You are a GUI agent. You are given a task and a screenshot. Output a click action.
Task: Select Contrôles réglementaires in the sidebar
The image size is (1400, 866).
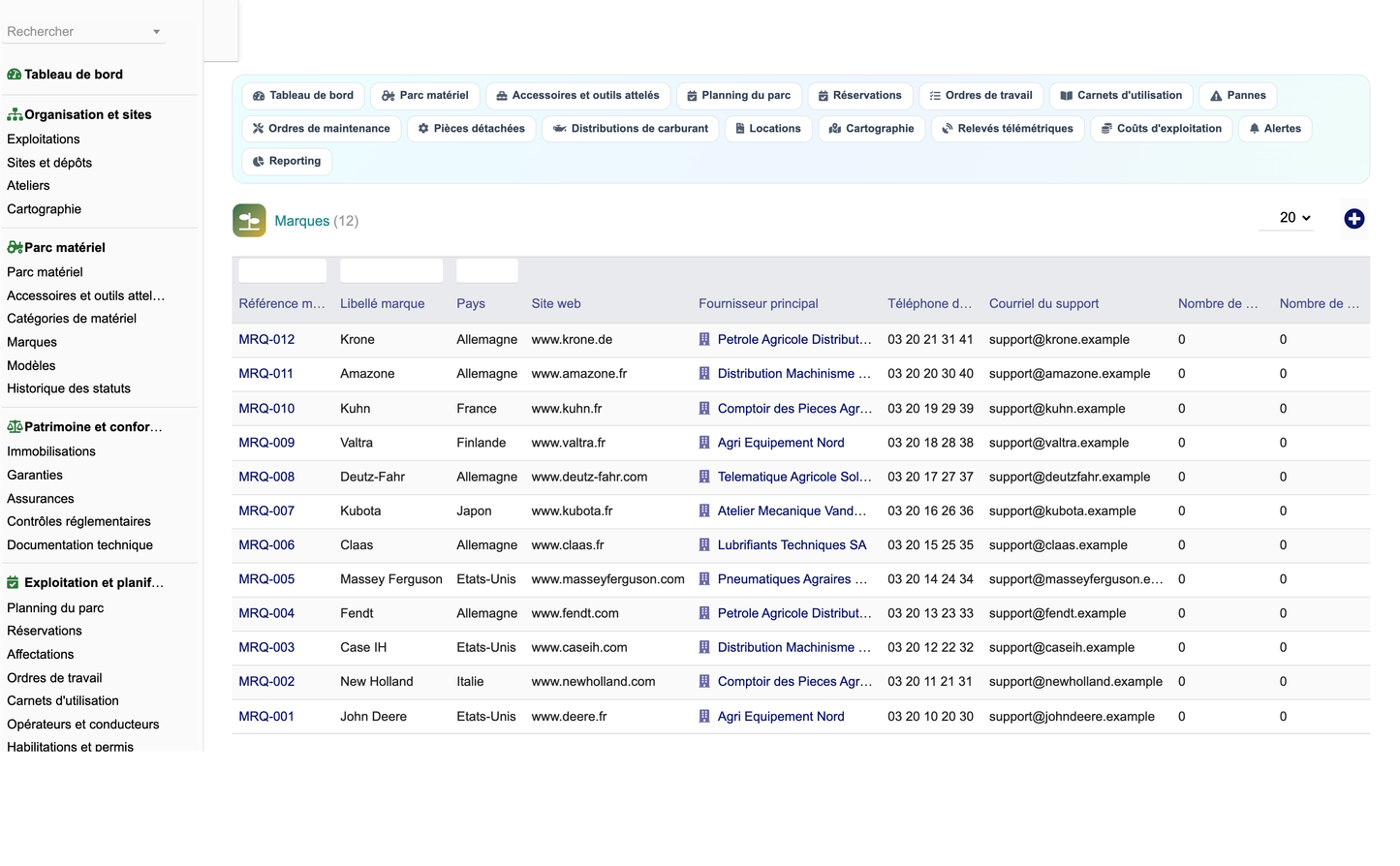tap(78, 521)
